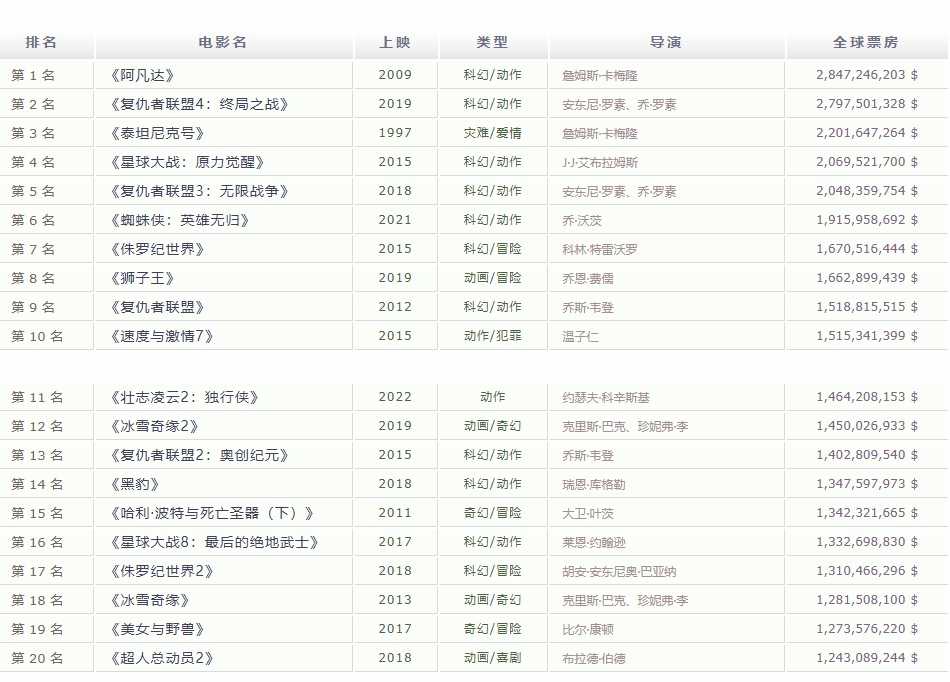Image resolution: width=950 pixels, height=682 pixels.
Task: Click director name 布拉德·伯德
Action: coord(594,659)
